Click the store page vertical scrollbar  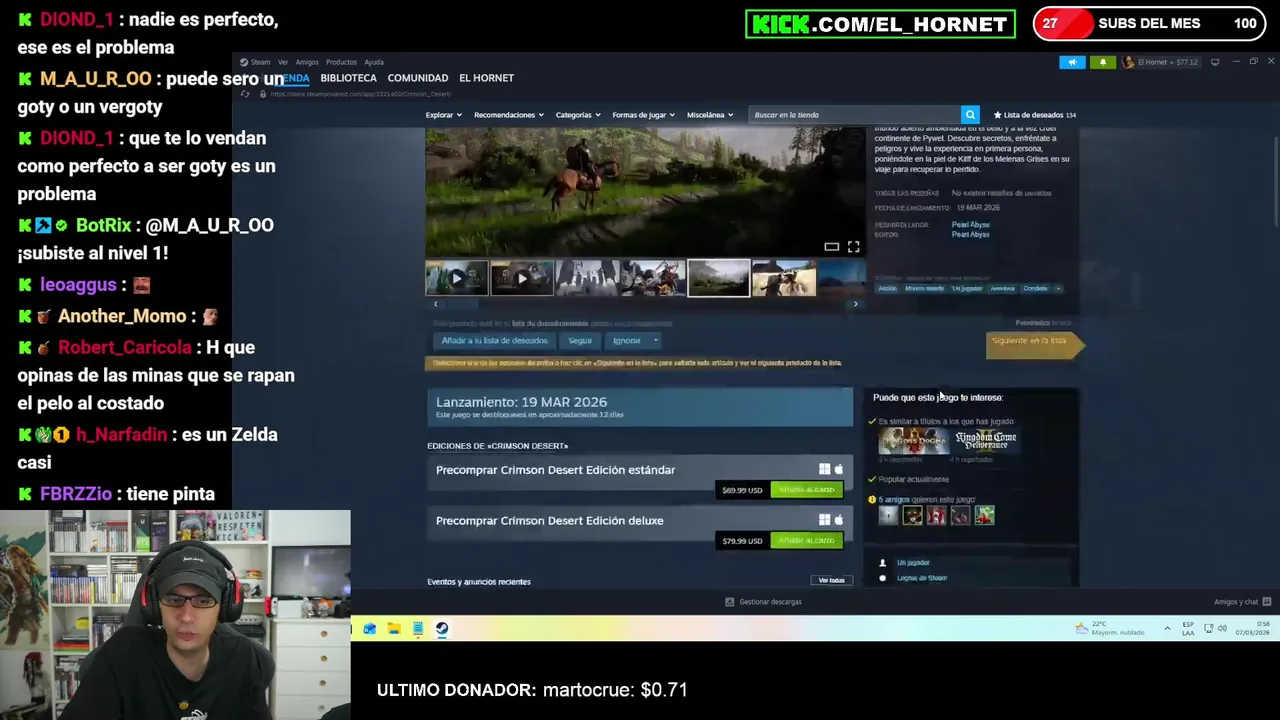coord(1275,180)
